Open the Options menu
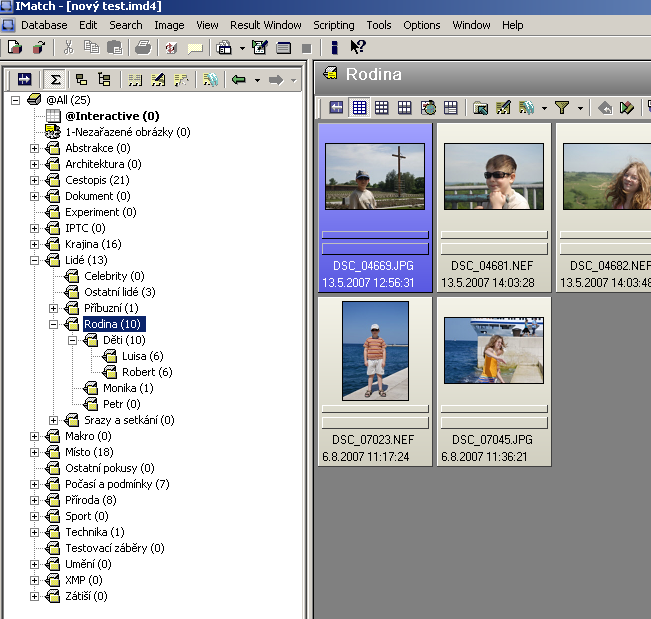651x619 pixels. (x=421, y=25)
